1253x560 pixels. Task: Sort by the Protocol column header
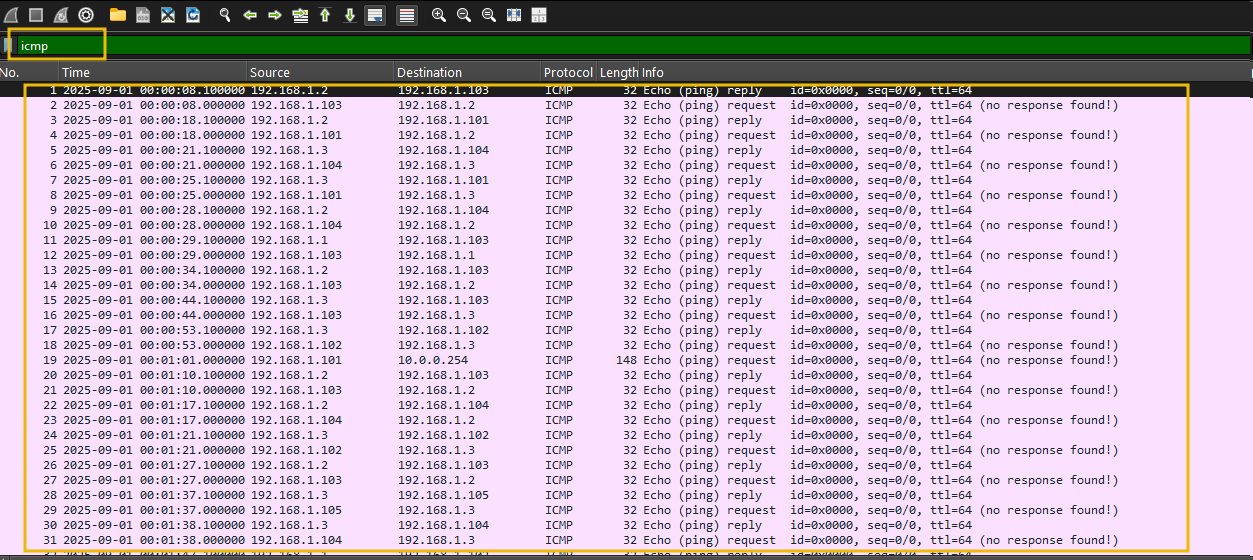point(568,72)
